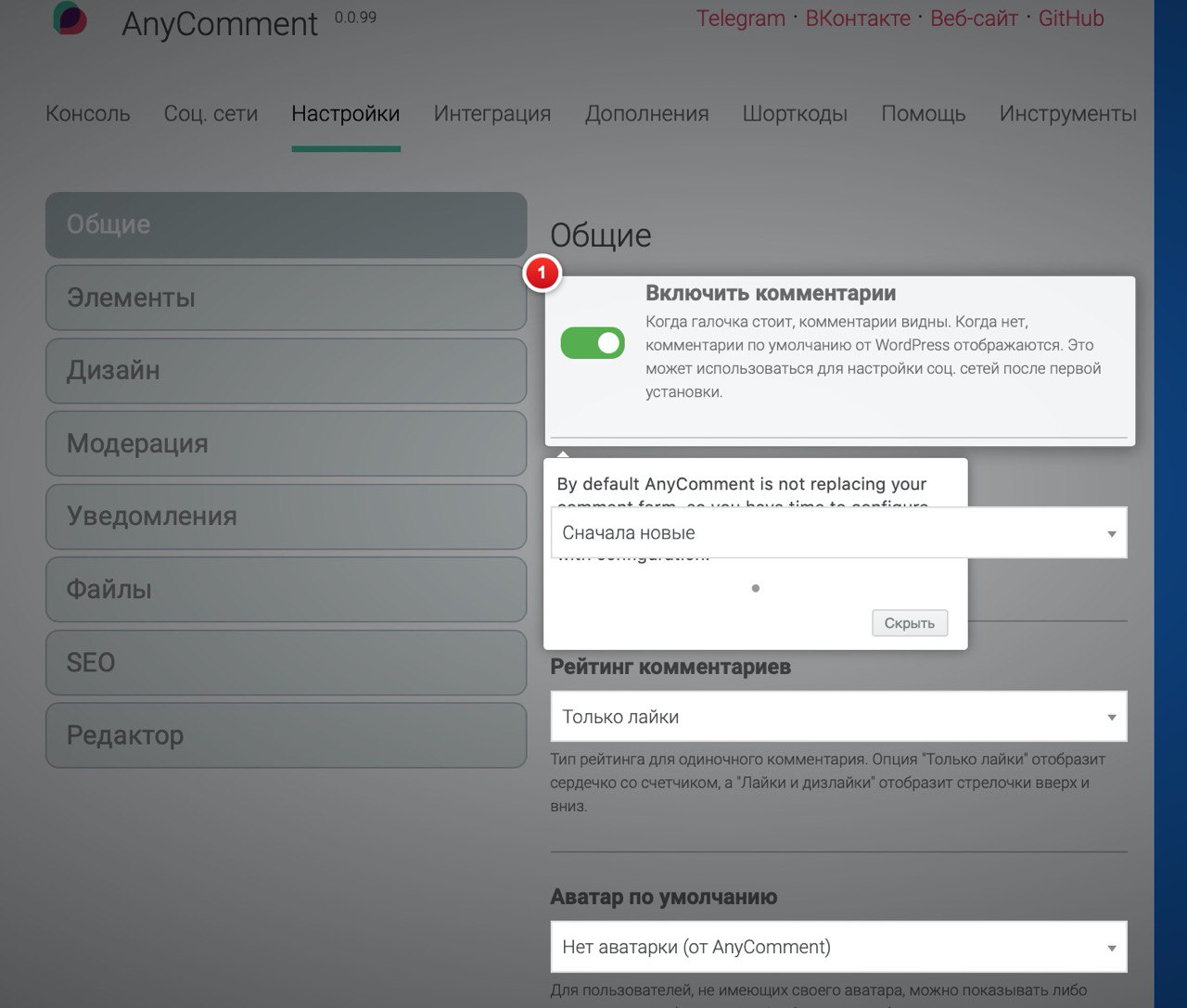1187x1008 pixels.
Task: Open the Telegram link
Action: pos(741,19)
